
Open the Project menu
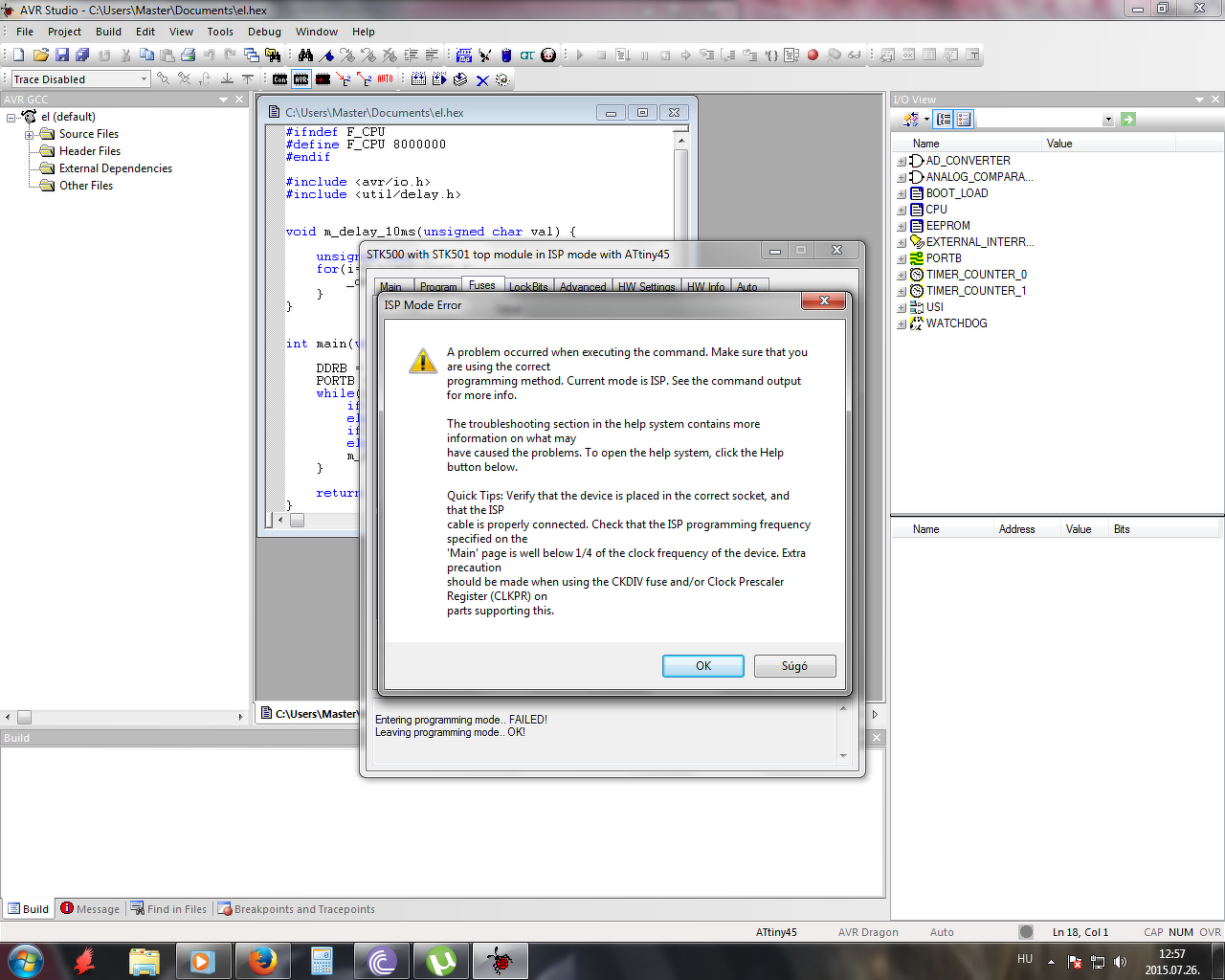click(65, 32)
